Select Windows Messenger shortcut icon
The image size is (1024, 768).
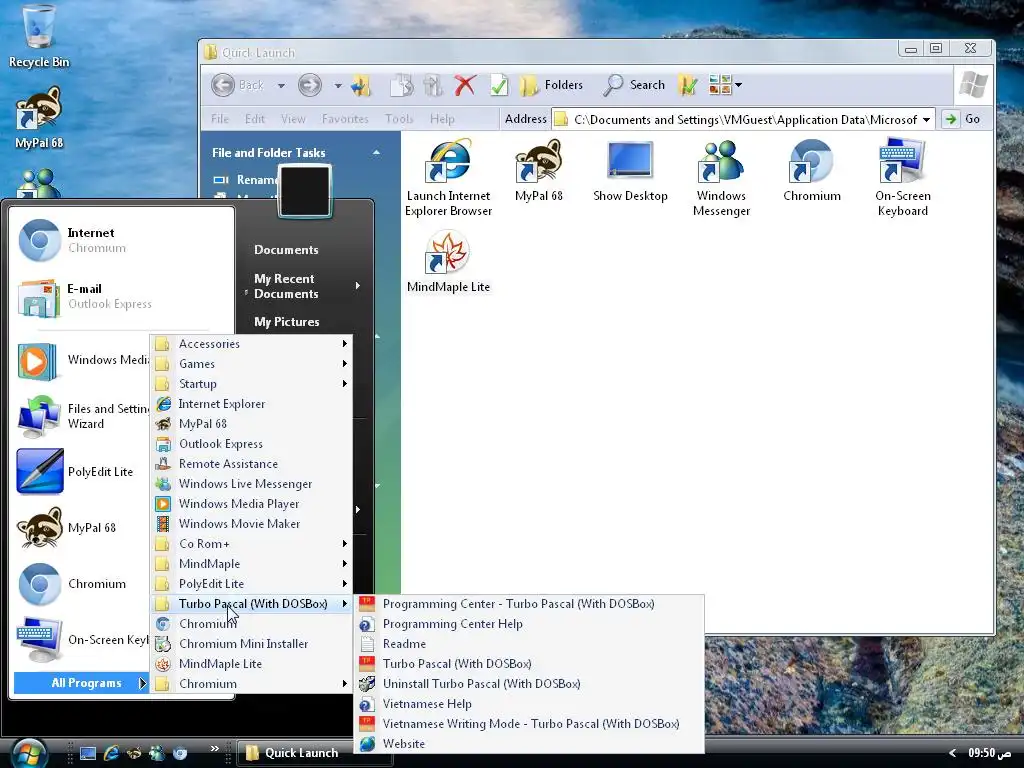(721, 178)
